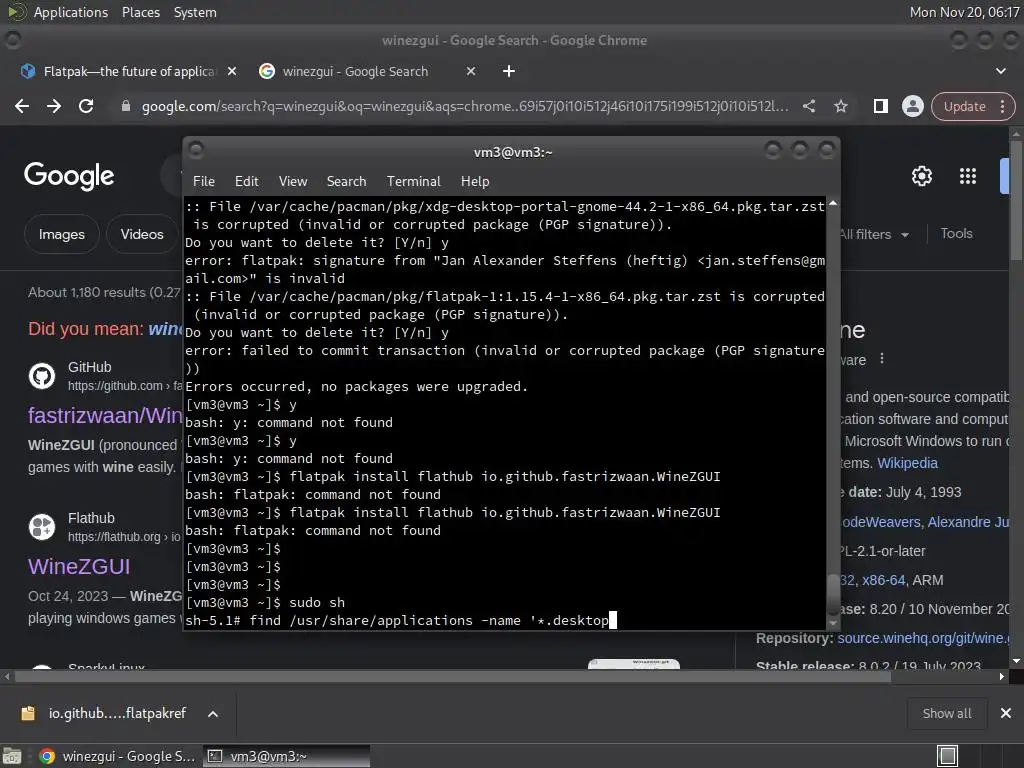Click the show desktop icon in taskbar

pyautogui.click(x=12, y=756)
